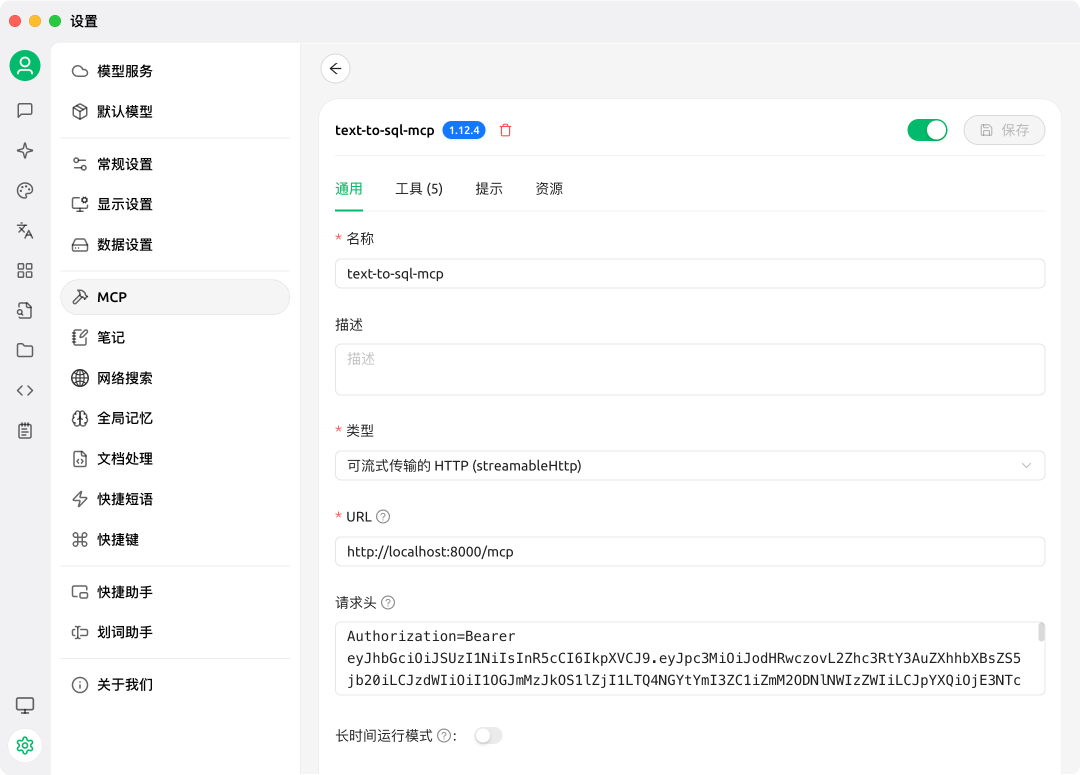Image resolution: width=1080 pixels, height=775 pixels.
Task: Click the paint palette icon in sidebar
Action: coord(25,190)
